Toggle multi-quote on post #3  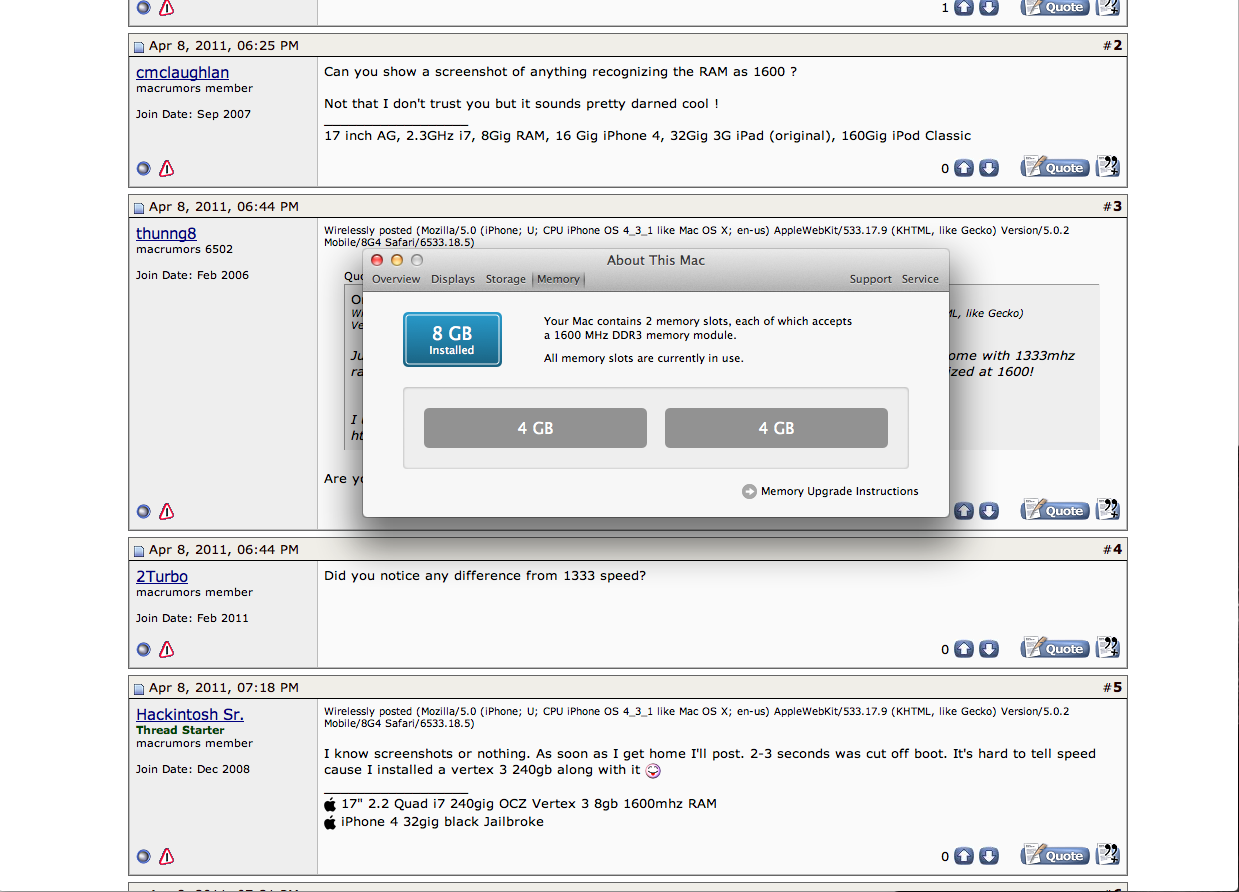pos(1108,510)
